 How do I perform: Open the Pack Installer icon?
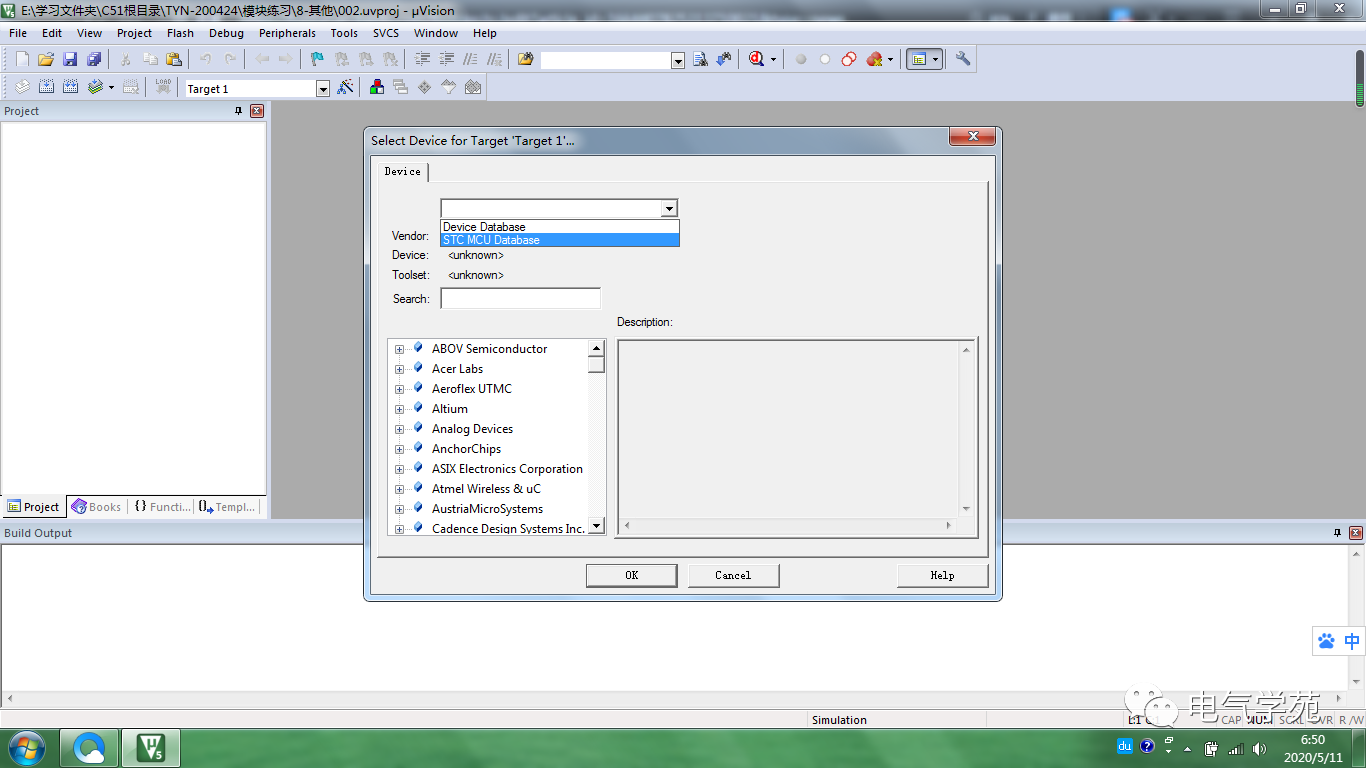pyautogui.click(x=473, y=87)
